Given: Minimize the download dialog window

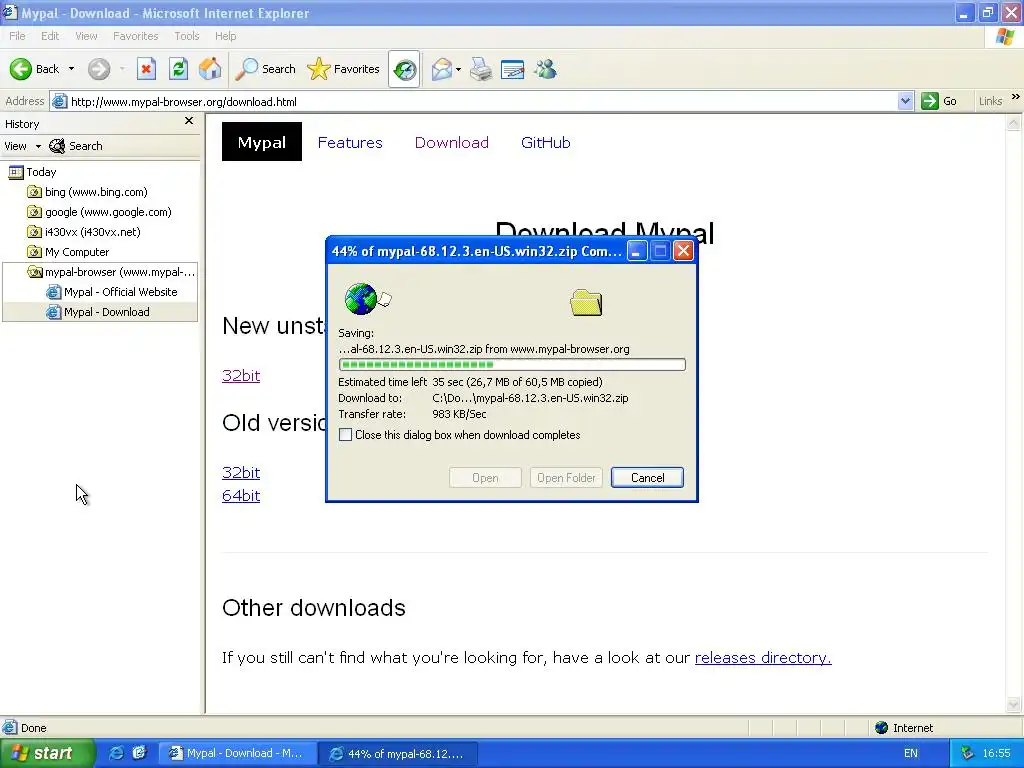Looking at the screenshot, I should coord(637,251).
